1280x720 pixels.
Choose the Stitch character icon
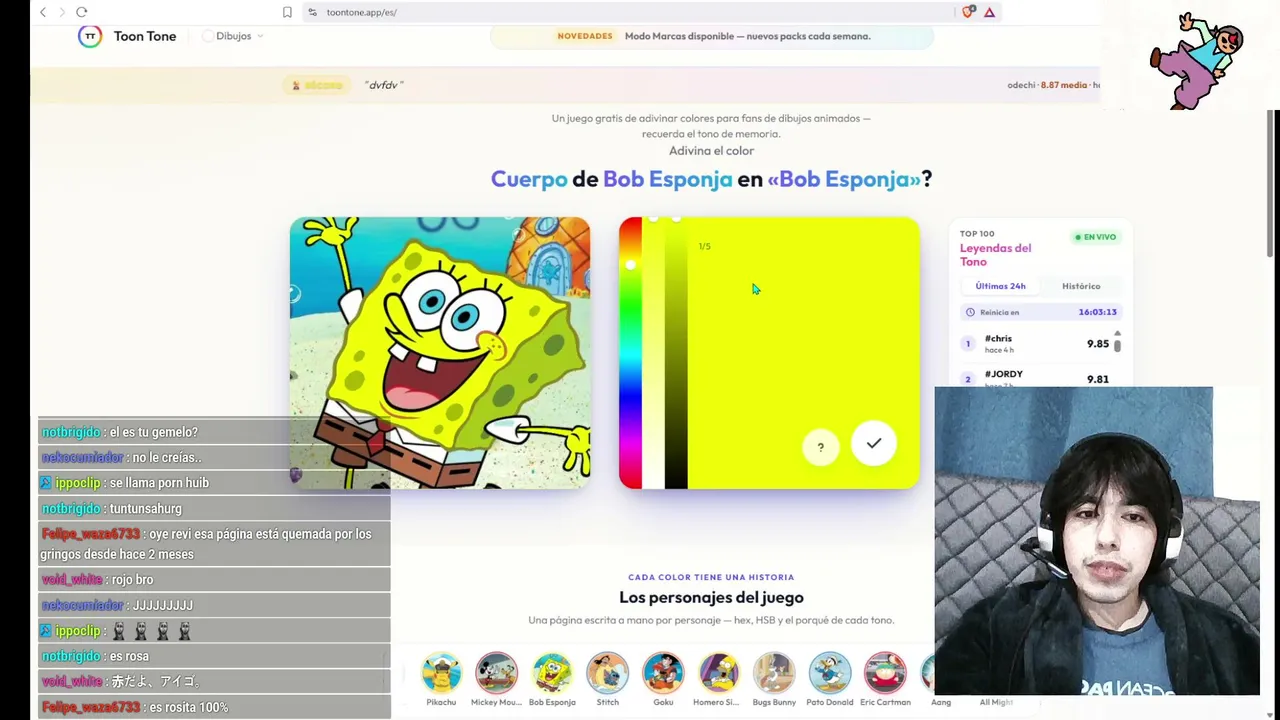[x=607, y=673]
